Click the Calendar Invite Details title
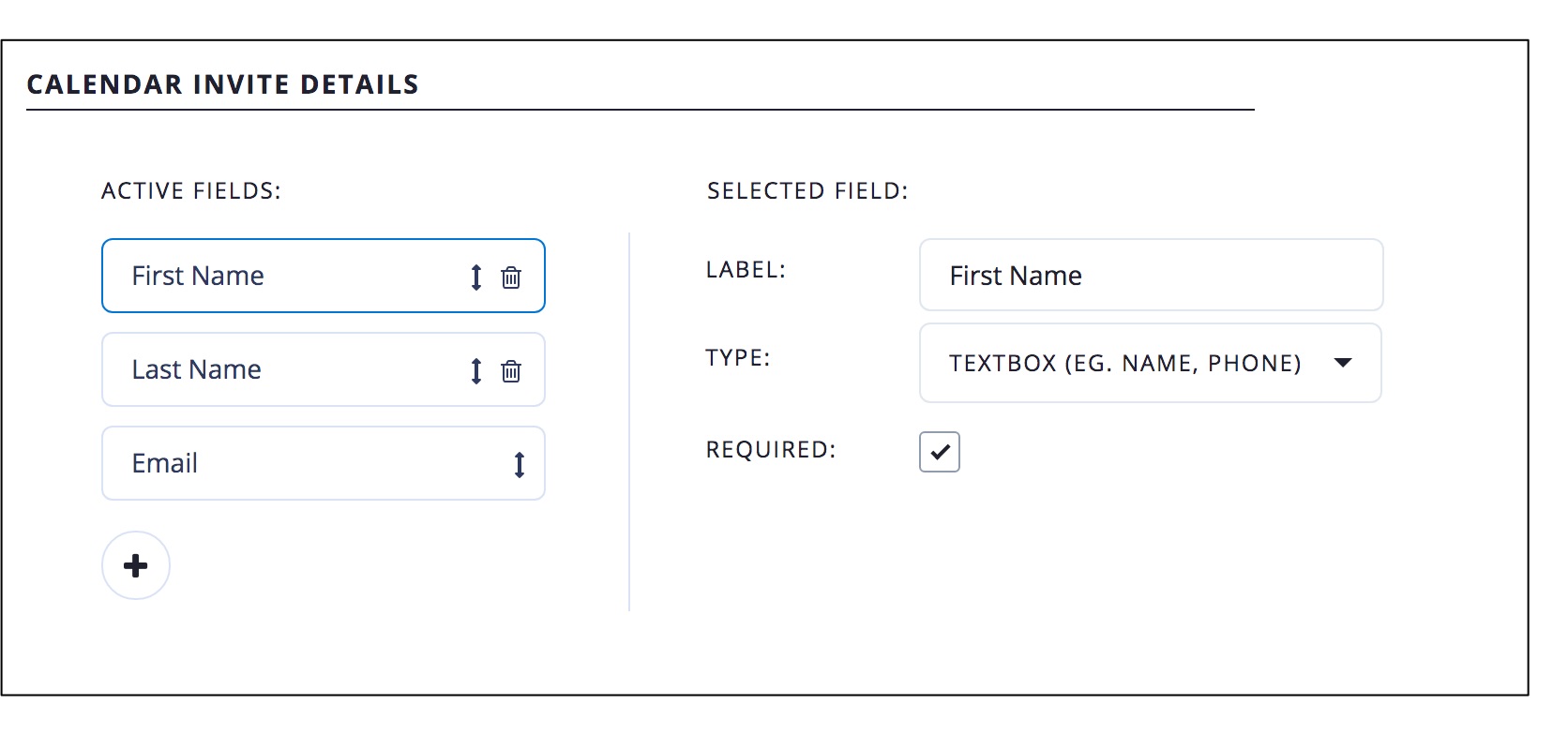Viewport: 1568px width, 735px height. (x=222, y=84)
